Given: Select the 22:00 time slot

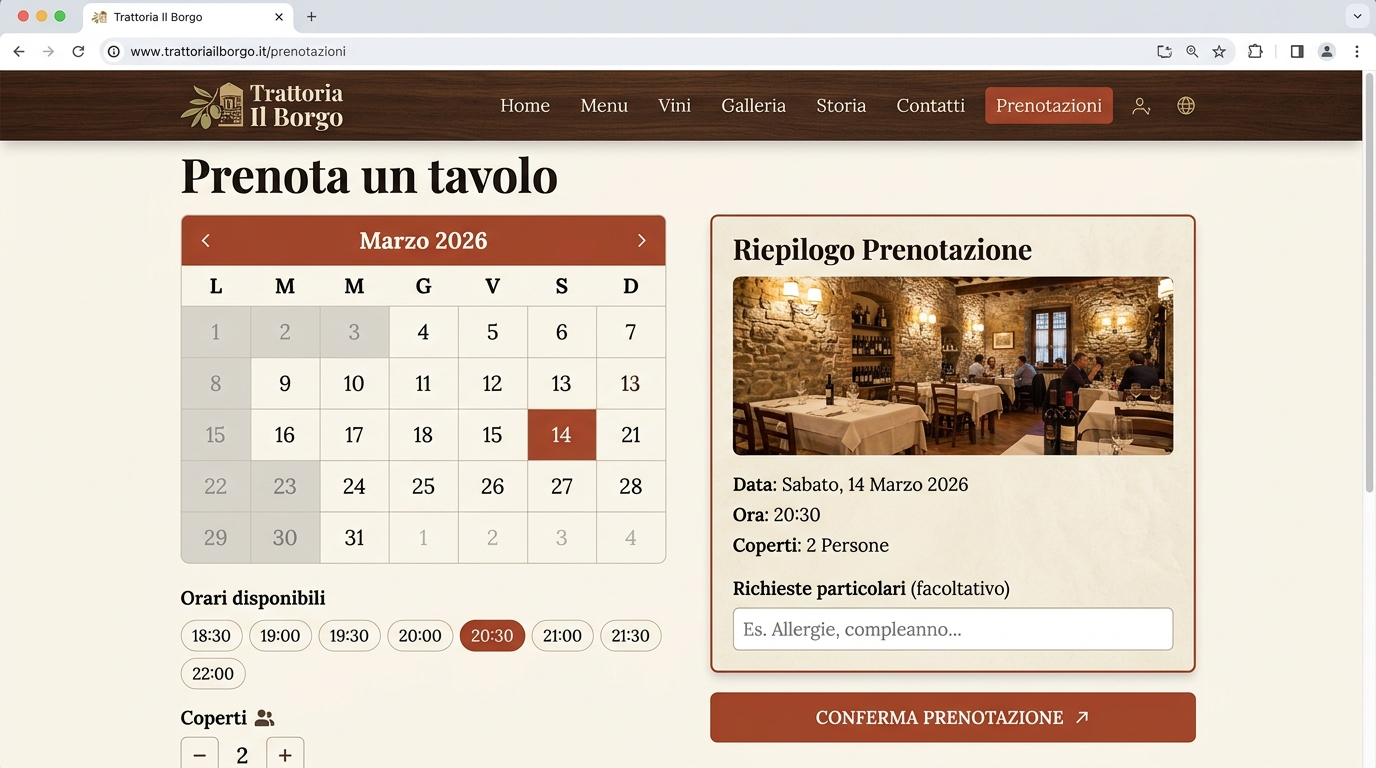Looking at the screenshot, I should click(x=213, y=674).
